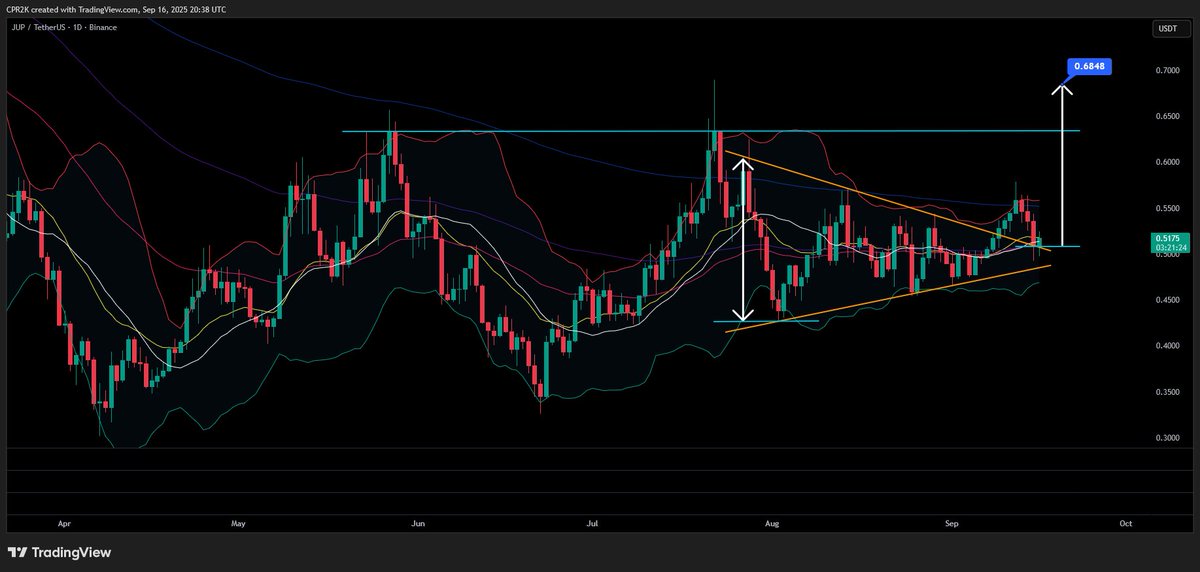Viewport: 1200px width, 572px height.
Task: Click the Jun label on time axis
Action: 417,522
